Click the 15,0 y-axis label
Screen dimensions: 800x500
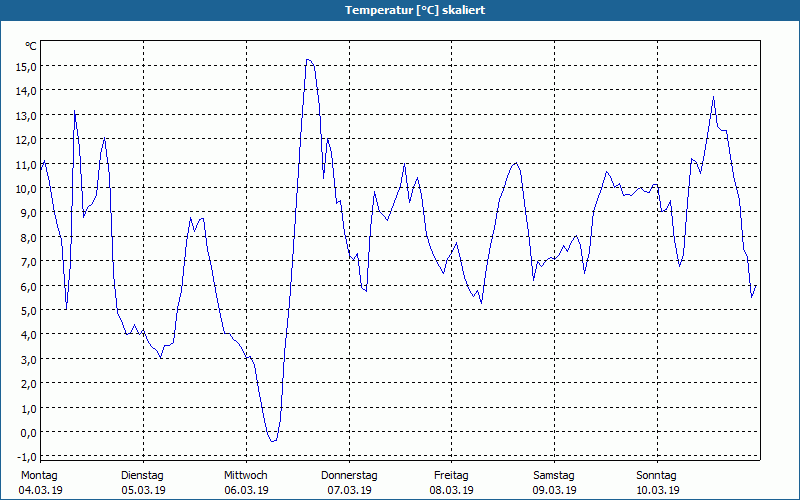tap(27, 66)
